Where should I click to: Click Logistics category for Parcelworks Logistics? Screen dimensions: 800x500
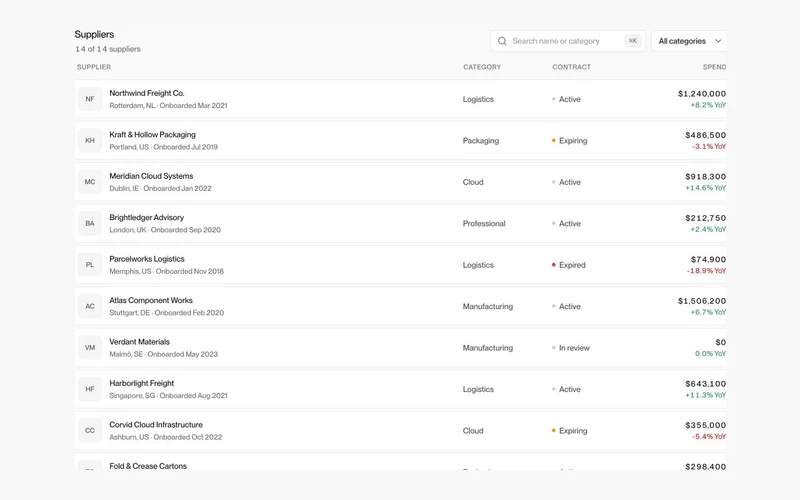(x=478, y=265)
